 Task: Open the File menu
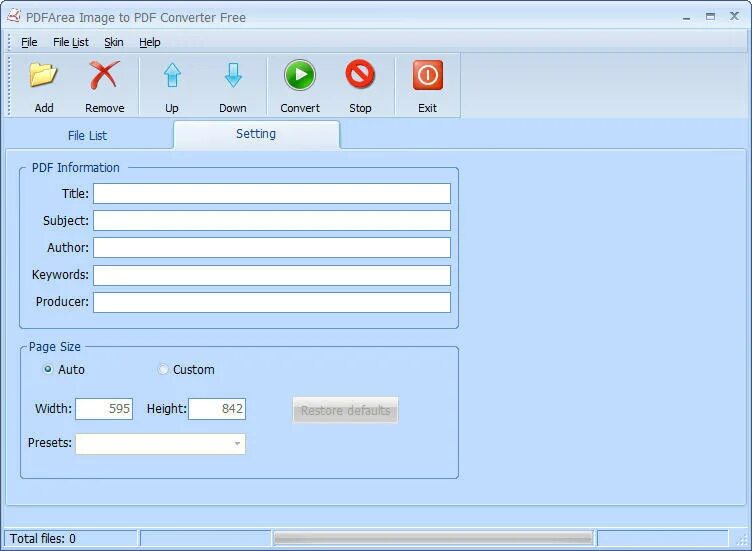[29, 42]
